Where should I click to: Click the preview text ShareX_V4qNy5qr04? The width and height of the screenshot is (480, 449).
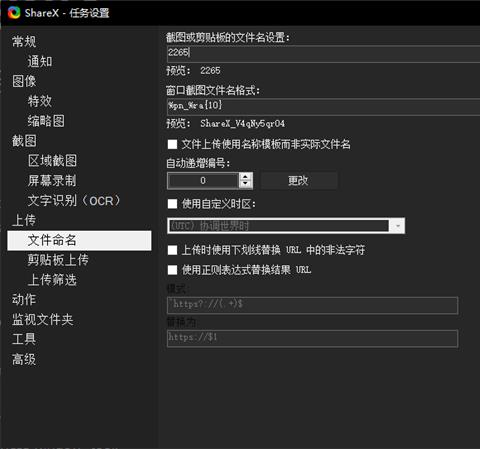243,124
